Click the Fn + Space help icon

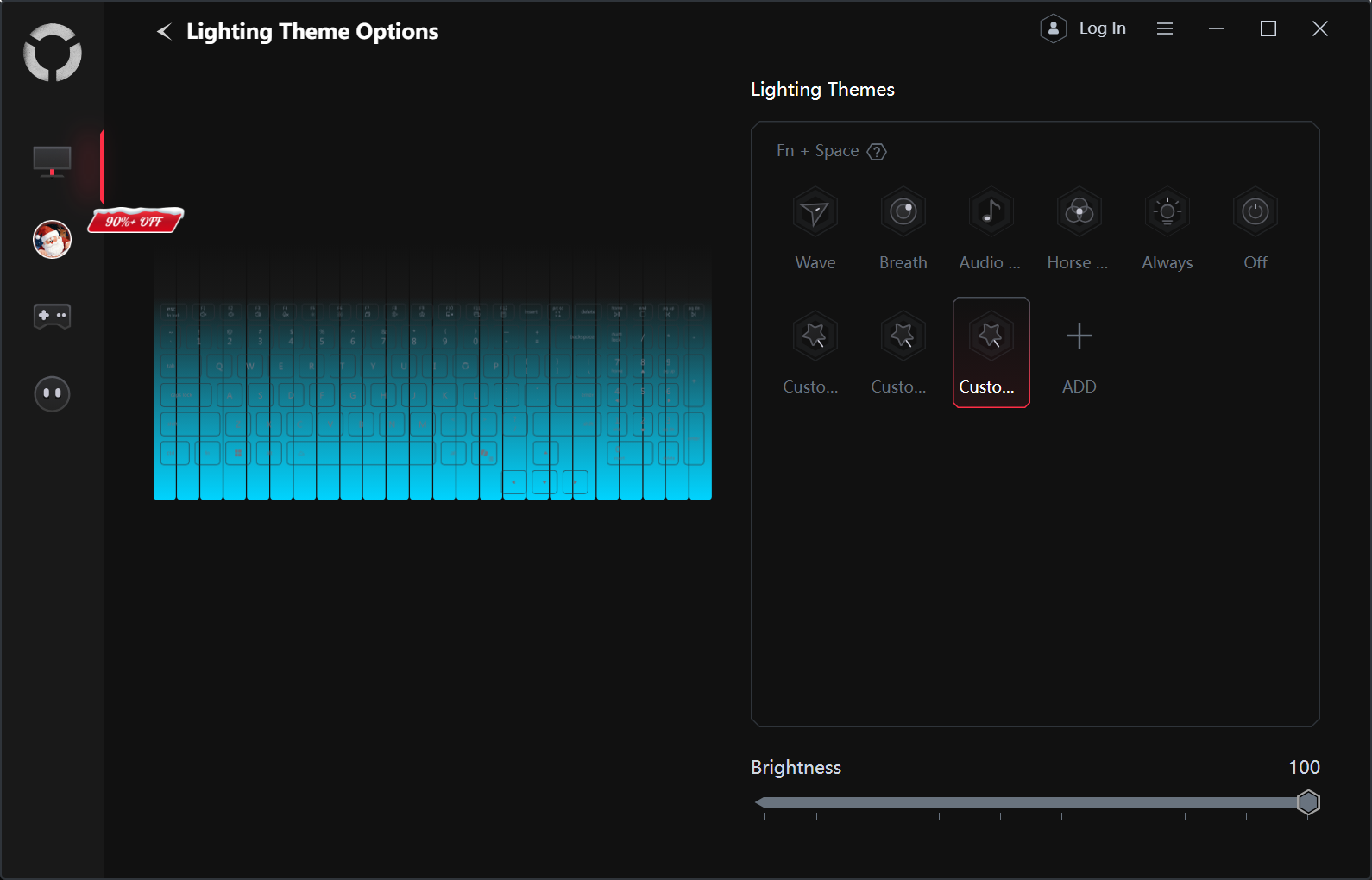click(x=877, y=152)
